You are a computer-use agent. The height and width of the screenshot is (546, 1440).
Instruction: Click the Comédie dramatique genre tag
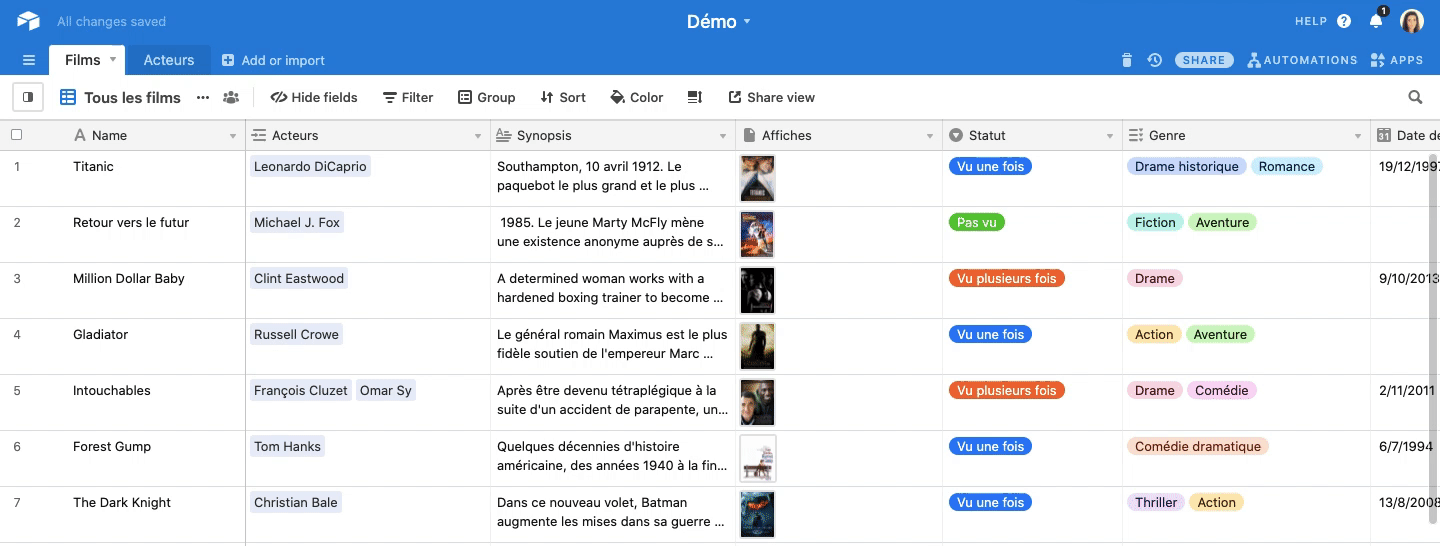tap(1198, 447)
